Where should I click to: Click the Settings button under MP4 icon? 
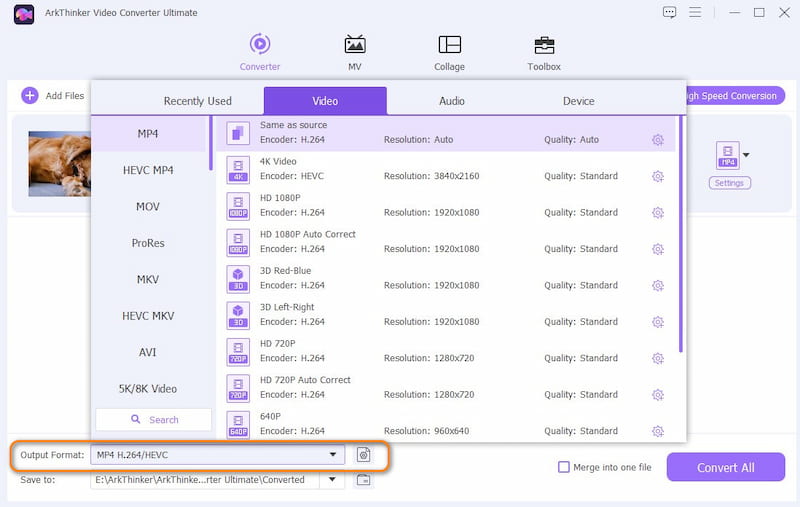point(729,183)
